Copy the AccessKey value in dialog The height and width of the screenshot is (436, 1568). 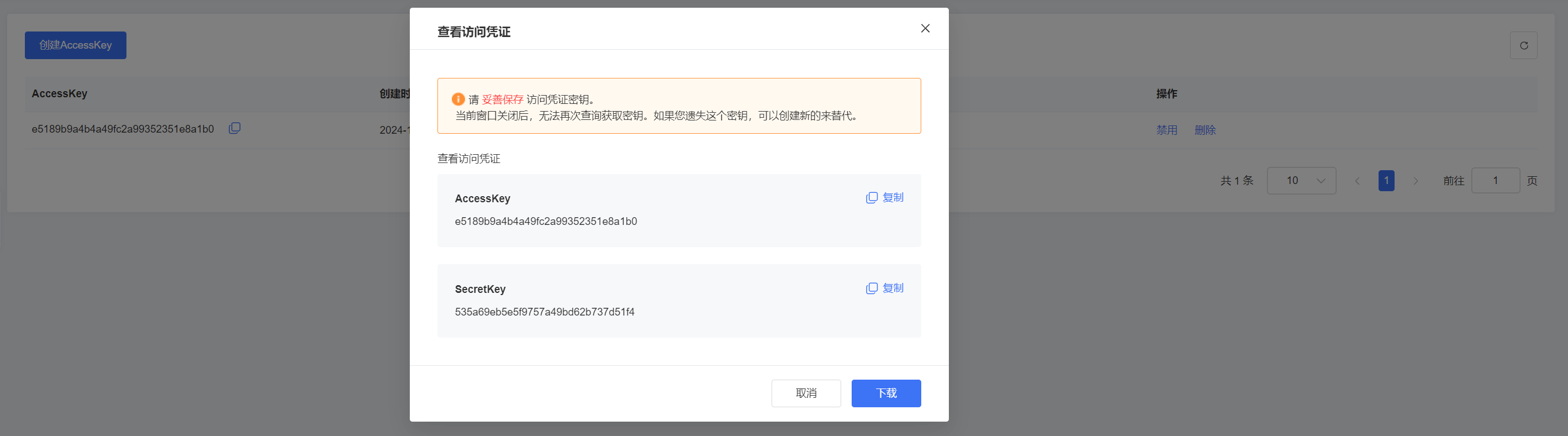pyautogui.click(x=884, y=198)
